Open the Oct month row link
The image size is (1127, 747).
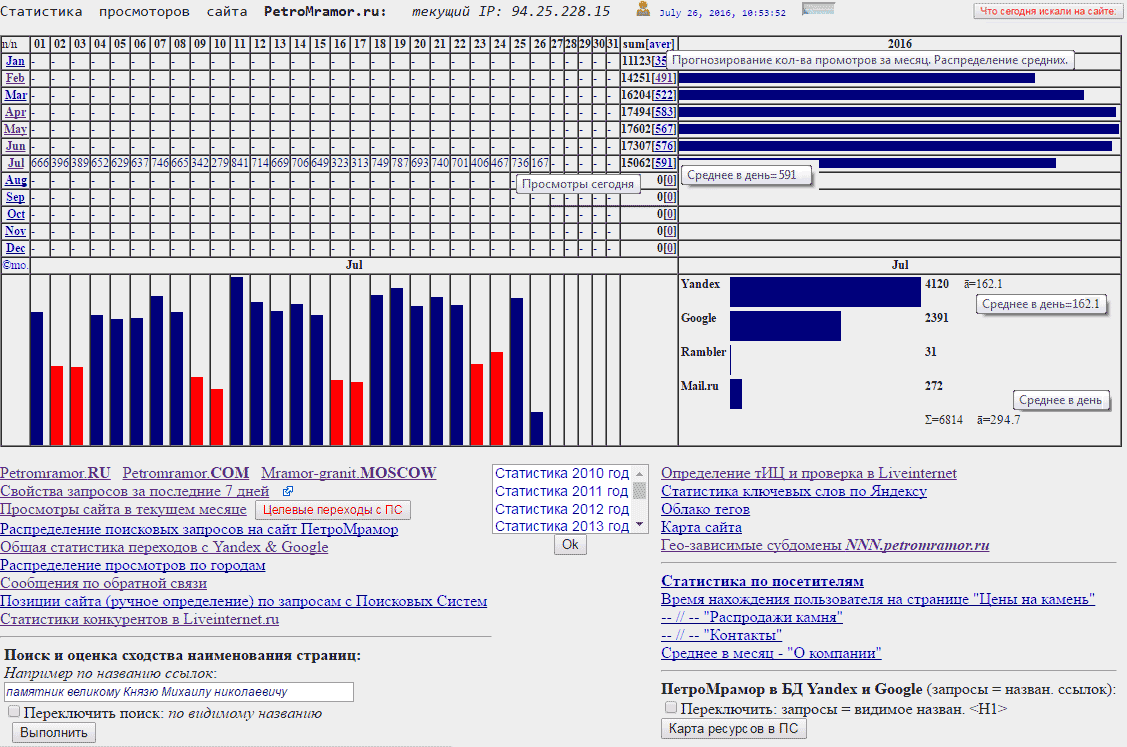(x=16, y=214)
